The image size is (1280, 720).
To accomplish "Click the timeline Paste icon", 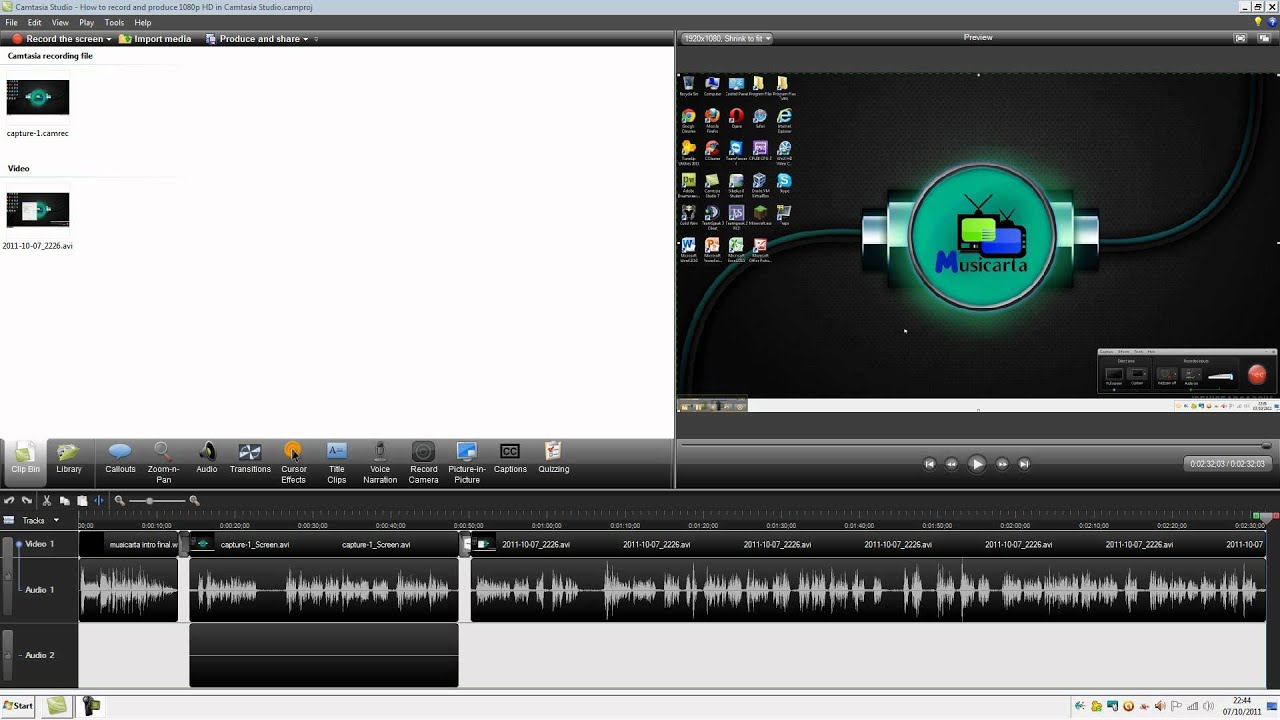I will [82, 500].
